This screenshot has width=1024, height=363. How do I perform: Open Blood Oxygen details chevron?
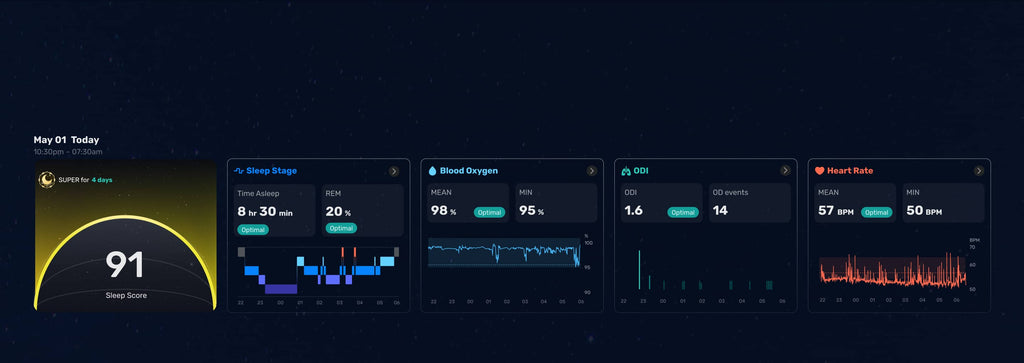coord(592,171)
